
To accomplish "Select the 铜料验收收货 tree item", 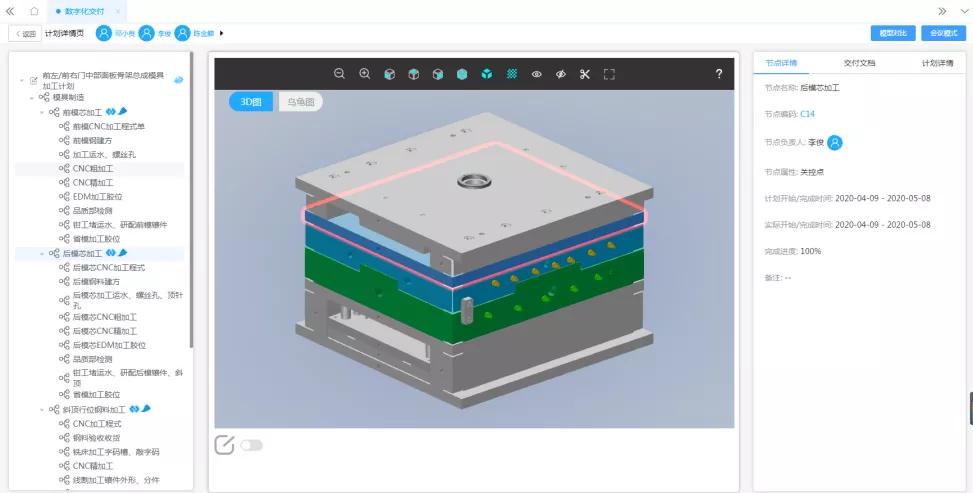I will click(x=96, y=438).
